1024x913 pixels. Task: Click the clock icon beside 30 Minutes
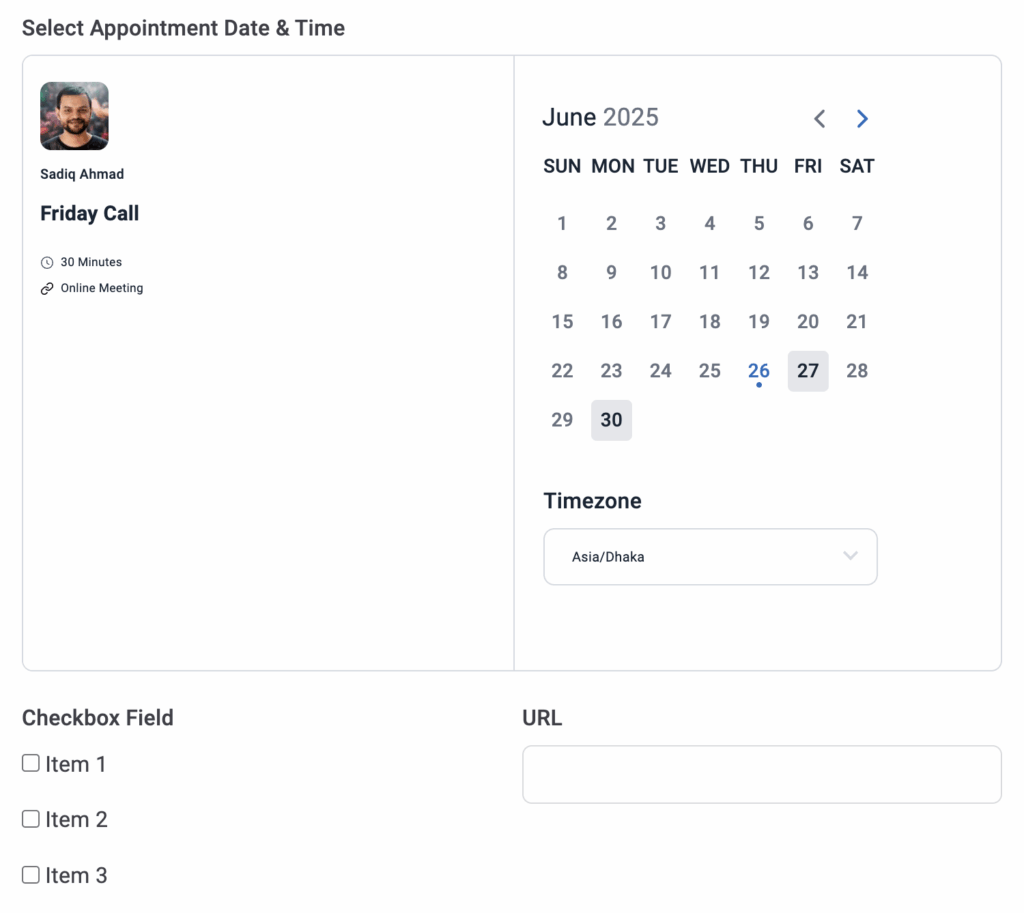[46, 261]
